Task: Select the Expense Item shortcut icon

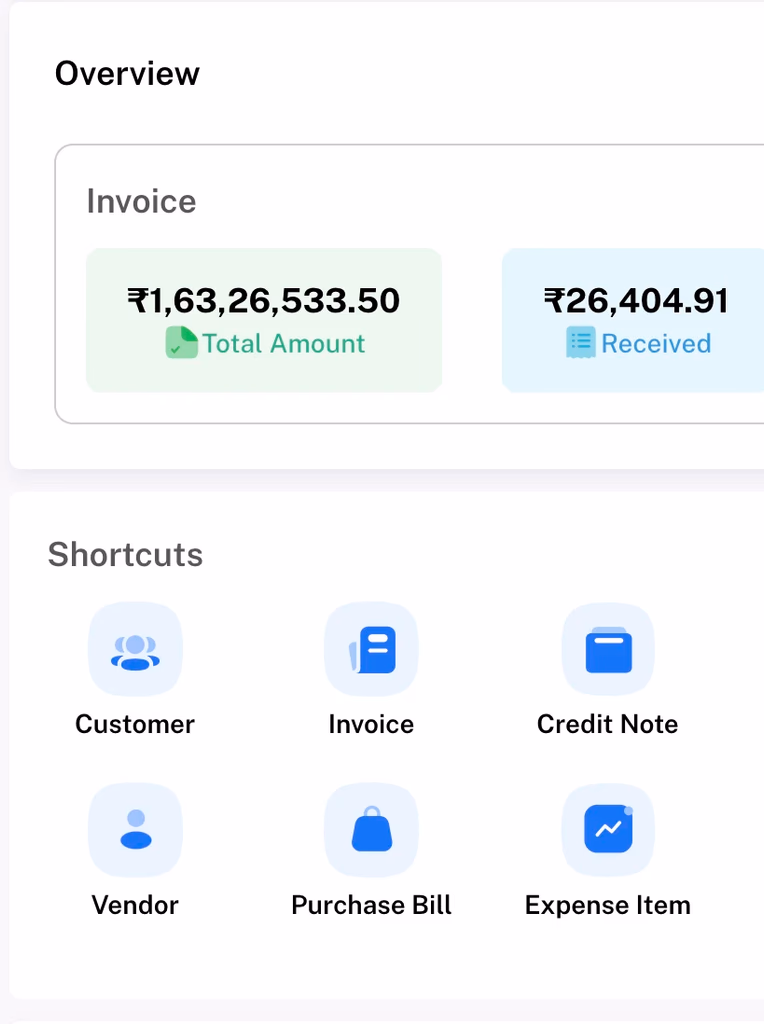Action: click(x=607, y=829)
